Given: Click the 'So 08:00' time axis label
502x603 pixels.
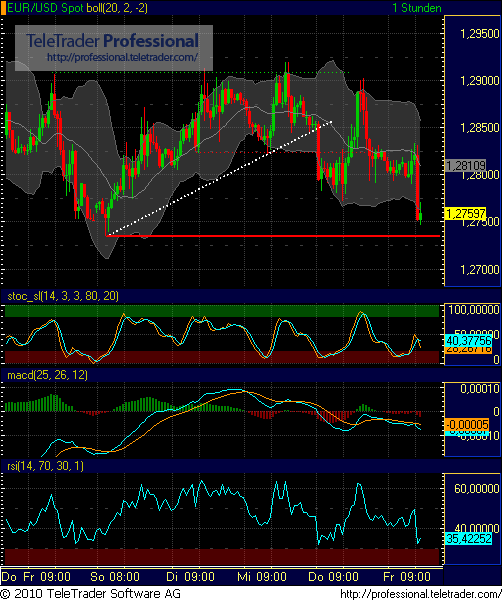Looking at the screenshot, I should (115, 577).
